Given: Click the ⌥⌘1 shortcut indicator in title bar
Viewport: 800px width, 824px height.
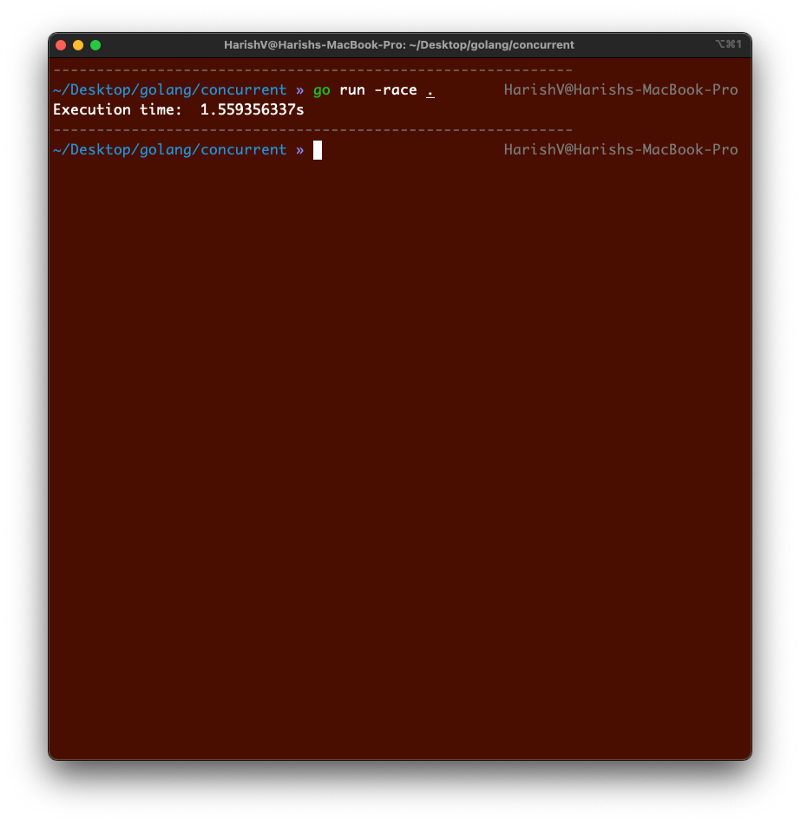Looking at the screenshot, I should 729,44.
